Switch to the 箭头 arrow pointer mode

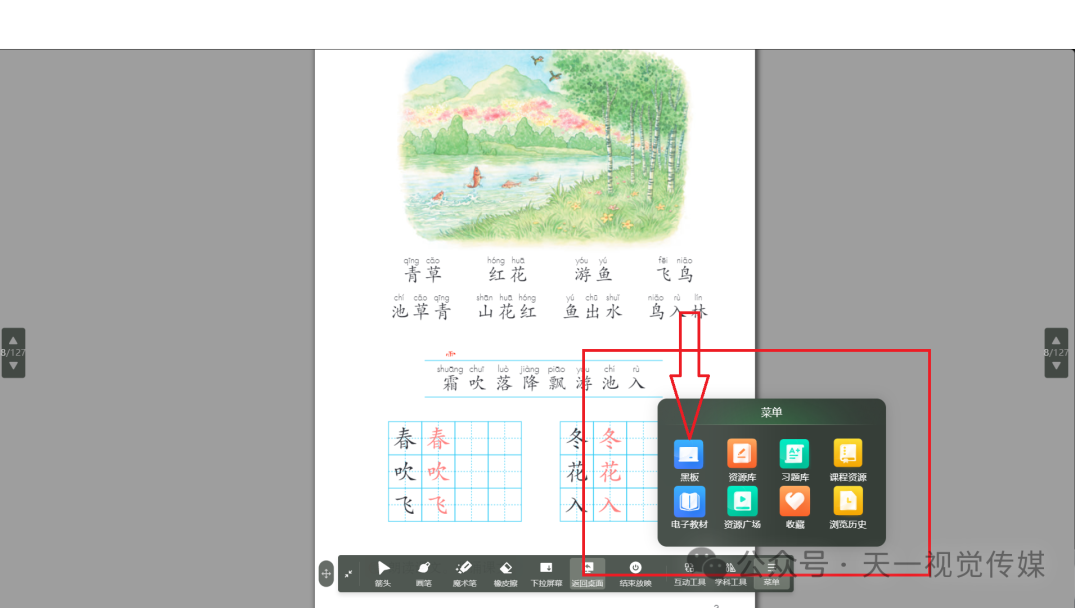(382, 570)
